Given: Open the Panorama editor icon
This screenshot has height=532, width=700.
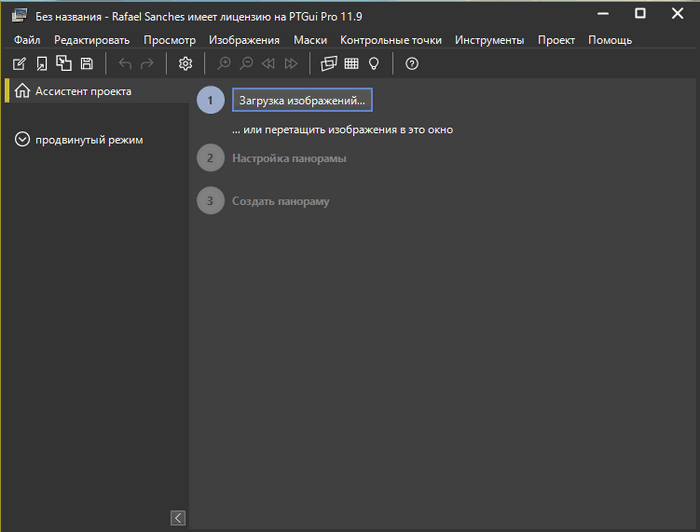Looking at the screenshot, I should (328, 64).
